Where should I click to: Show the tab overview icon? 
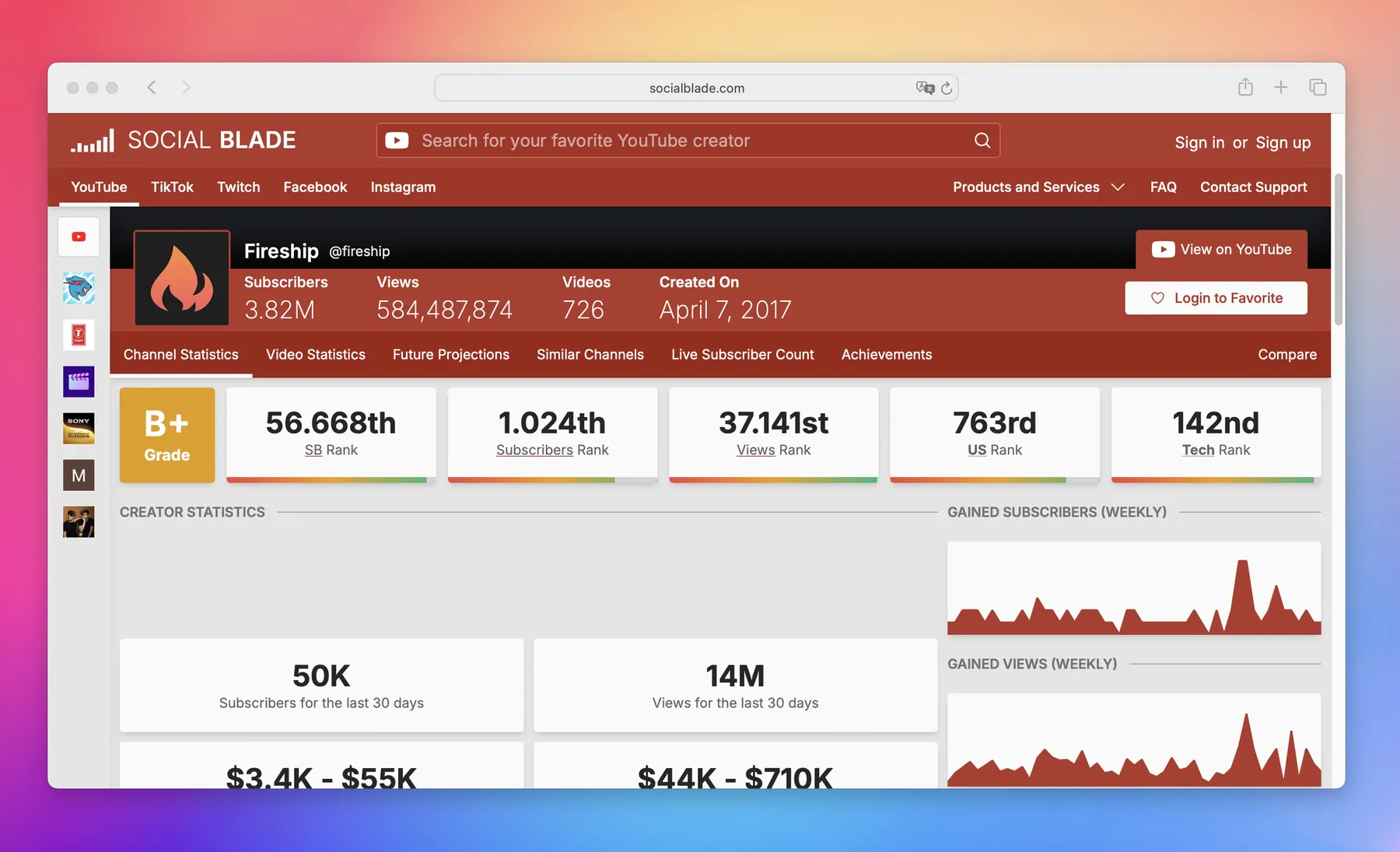1318,87
